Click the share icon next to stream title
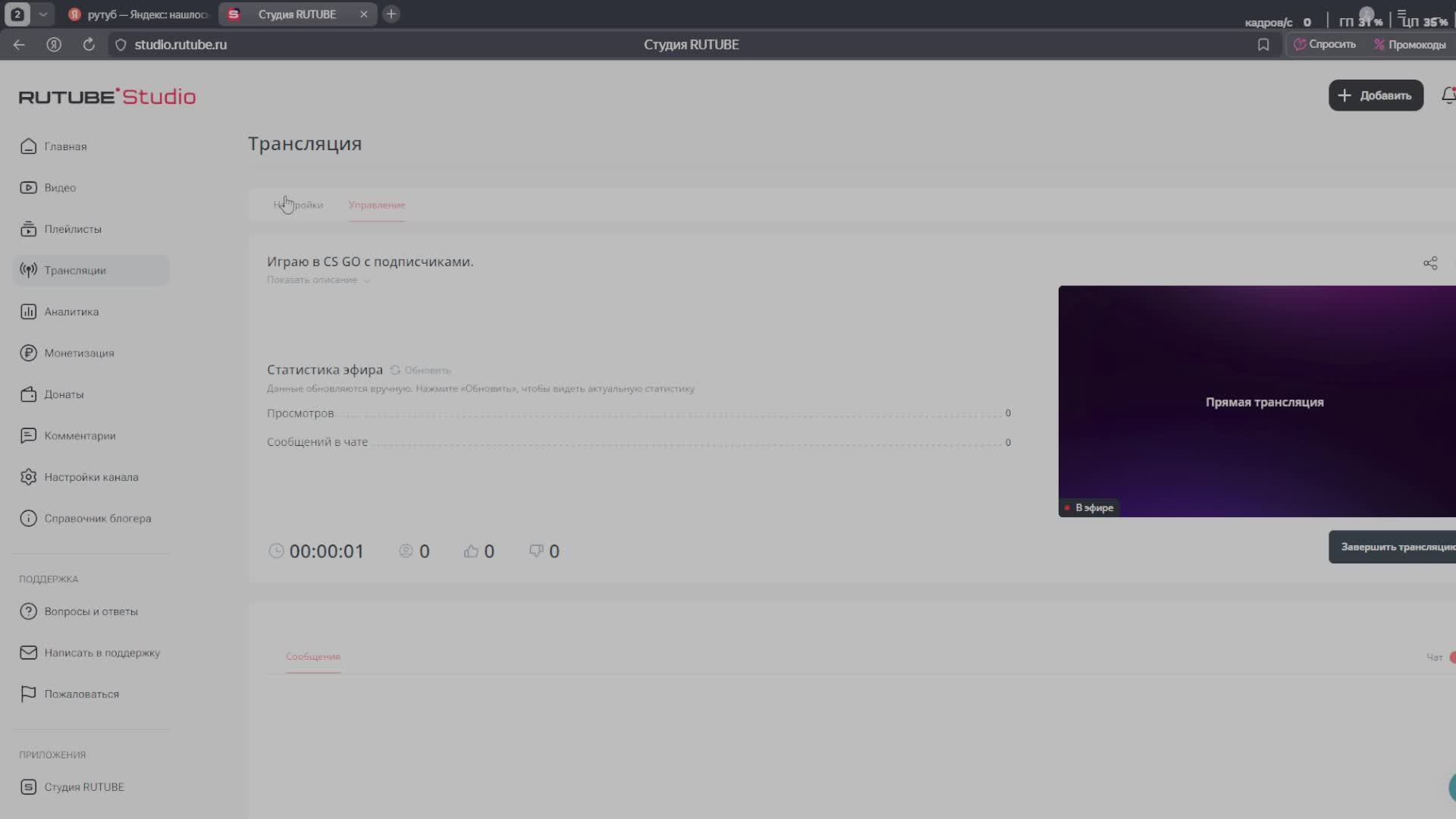Screen dimensions: 1456x819 (x=1430, y=263)
